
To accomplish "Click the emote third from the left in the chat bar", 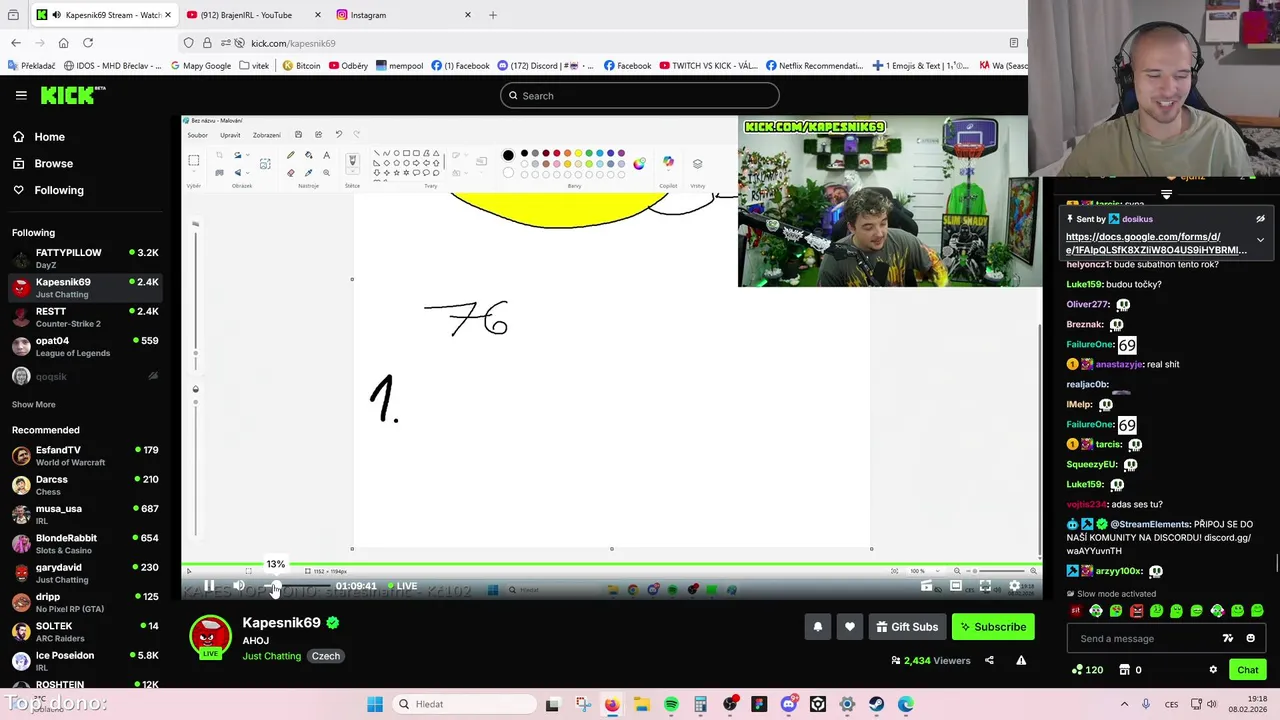I will tap(1117, 611).
